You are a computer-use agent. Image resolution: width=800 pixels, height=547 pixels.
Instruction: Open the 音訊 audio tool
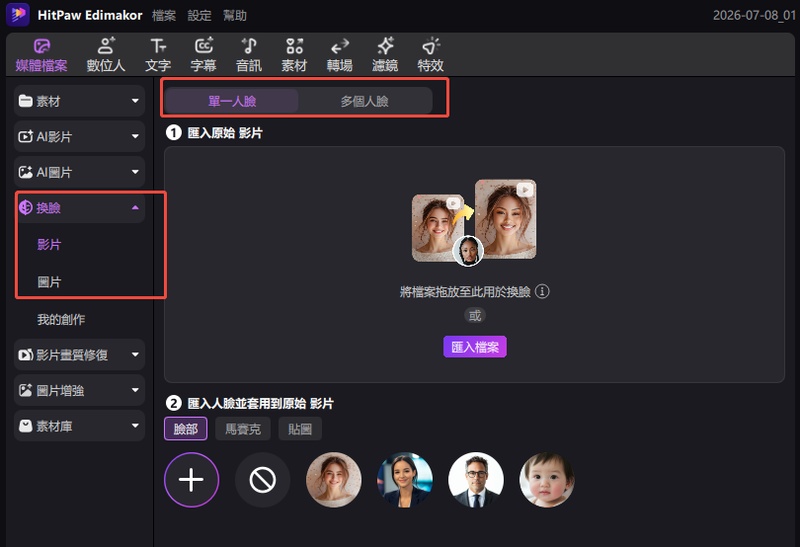pyautogui.click(x=248, y=54)
